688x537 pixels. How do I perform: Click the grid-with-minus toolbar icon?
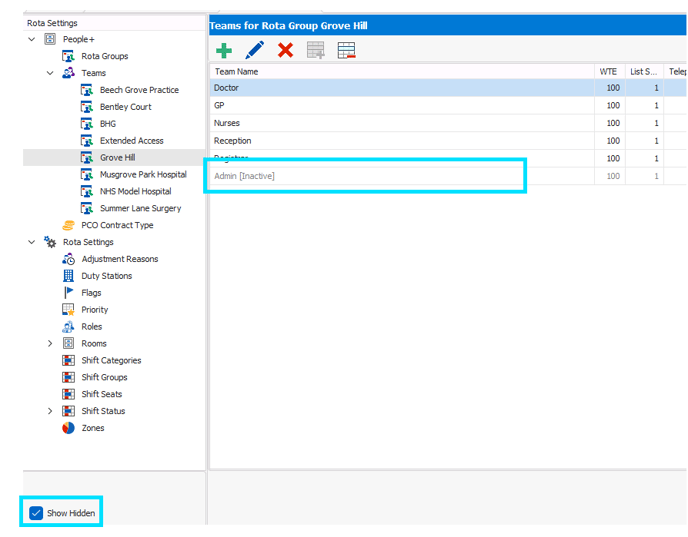347,50
